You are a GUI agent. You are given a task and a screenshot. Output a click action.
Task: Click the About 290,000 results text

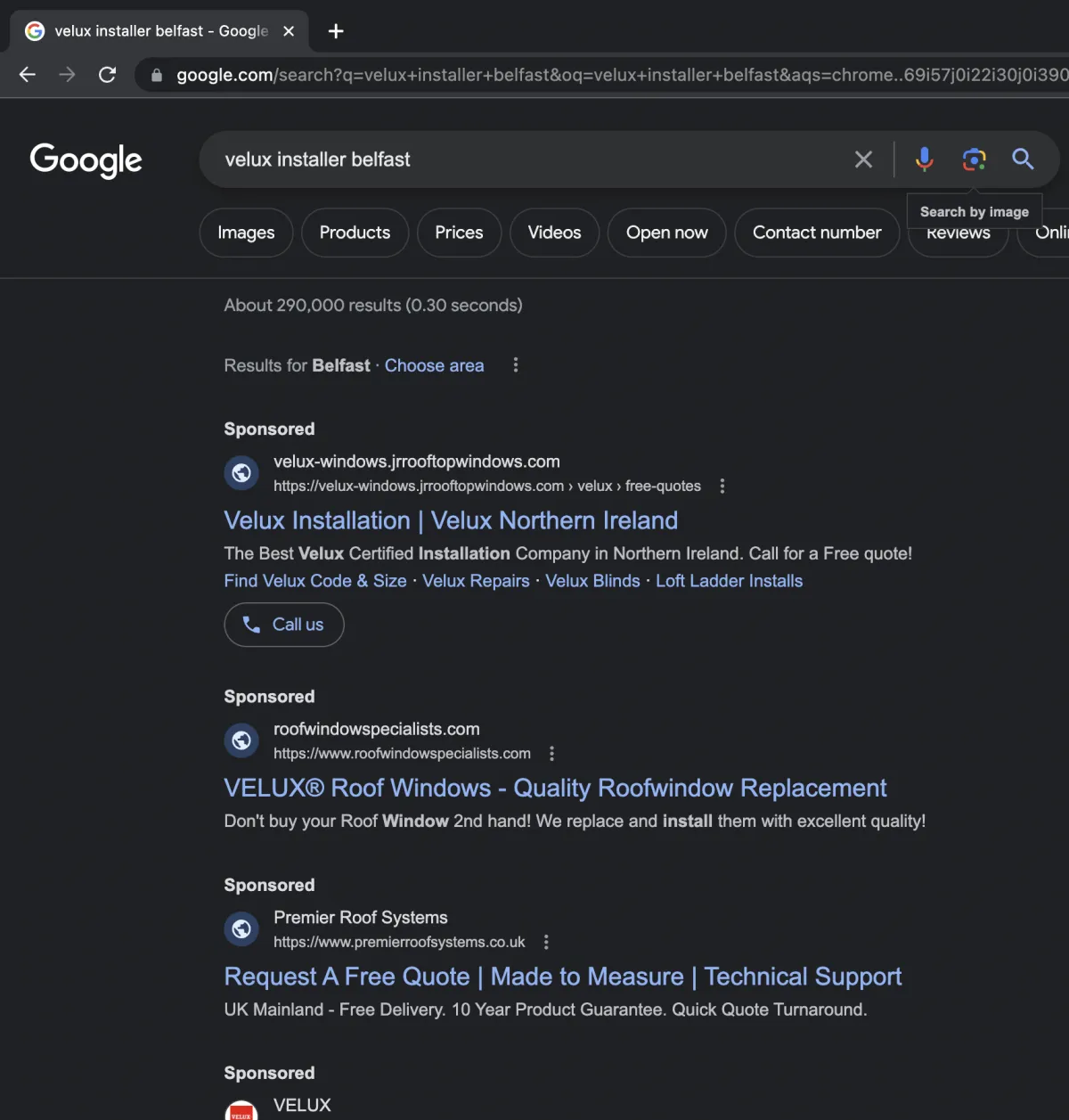pyautogui.click(x=373, y=306)
